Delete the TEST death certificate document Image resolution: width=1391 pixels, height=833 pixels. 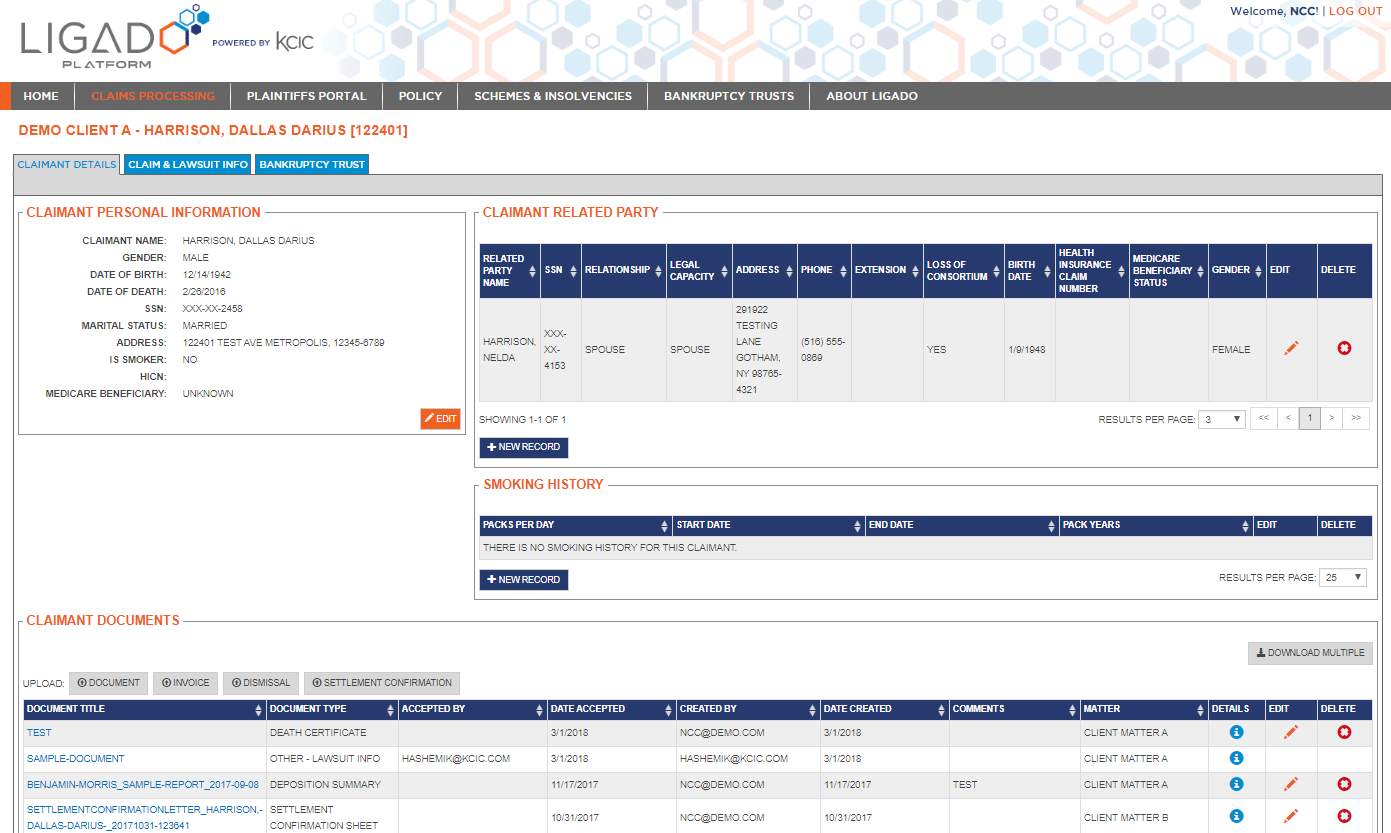point(1344,732)
